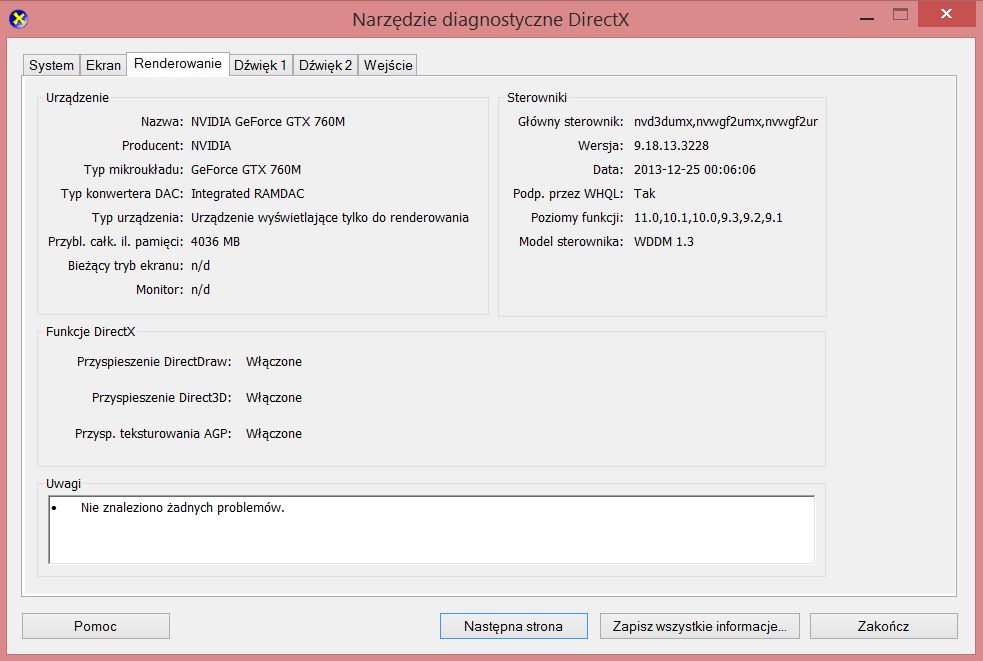Screen dimensions: 983x661
Task: Click the 'Podp. przez WHQL:' label
Action: point(568,194)
